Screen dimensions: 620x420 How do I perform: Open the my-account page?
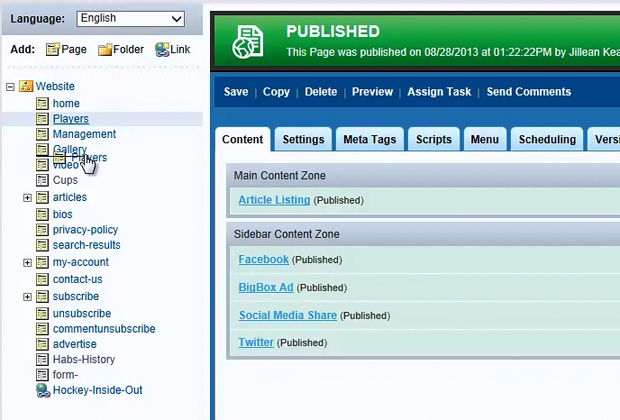click(x=81, y=262)
